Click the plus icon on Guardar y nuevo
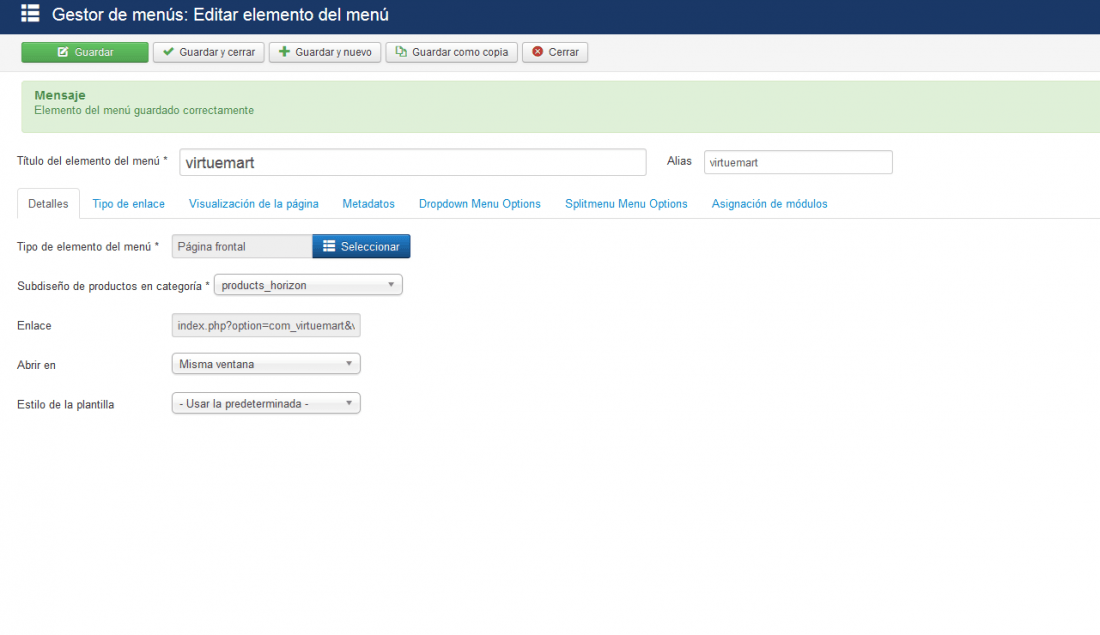Screen dimensions: 1100x635 tap(284, 52)
